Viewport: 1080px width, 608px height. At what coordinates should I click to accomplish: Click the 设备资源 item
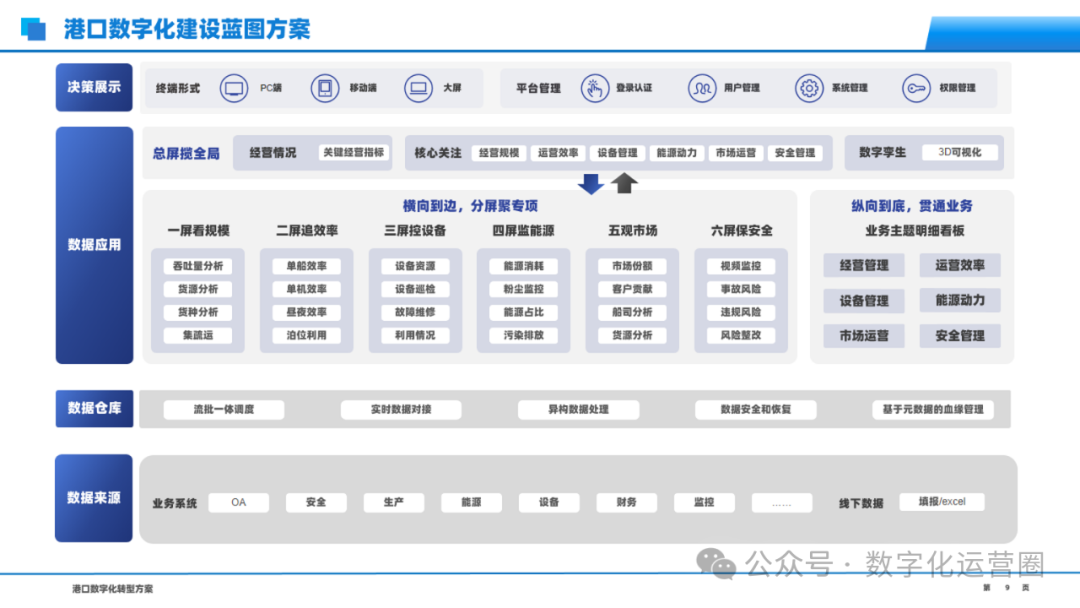pos(415,266)
